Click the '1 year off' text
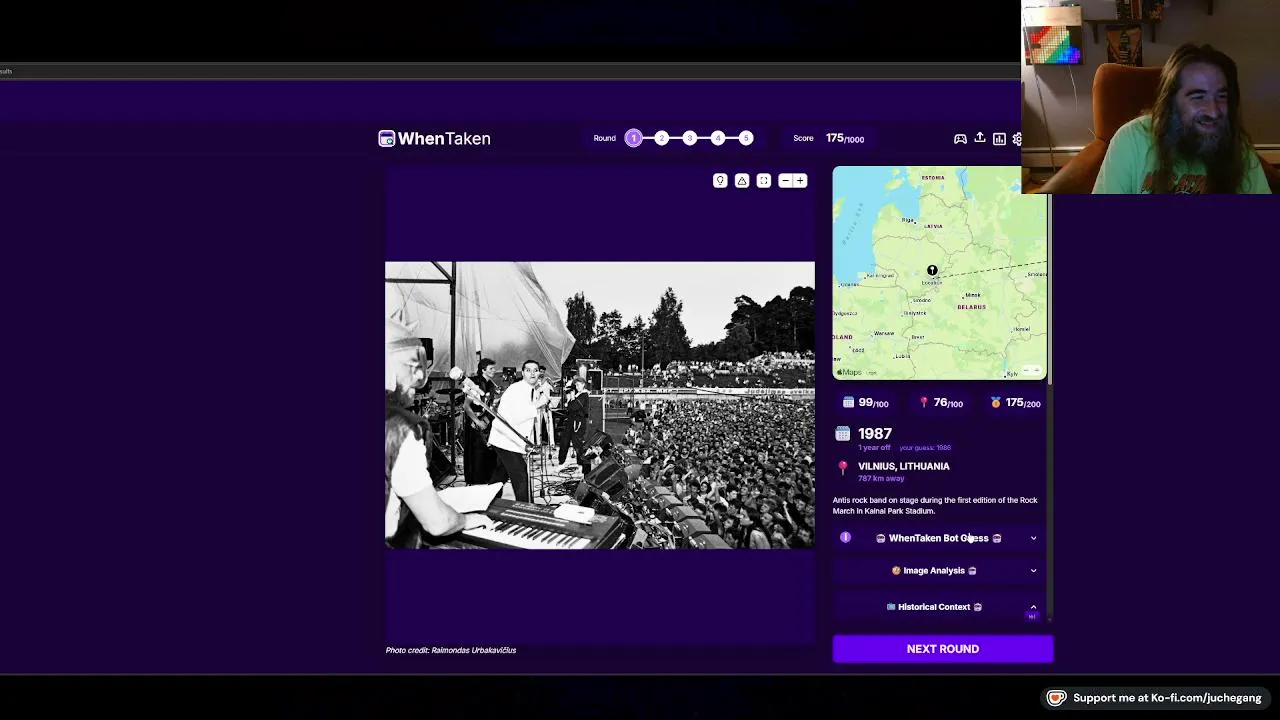Screen dimensions: 1280x720 (874, 448)
